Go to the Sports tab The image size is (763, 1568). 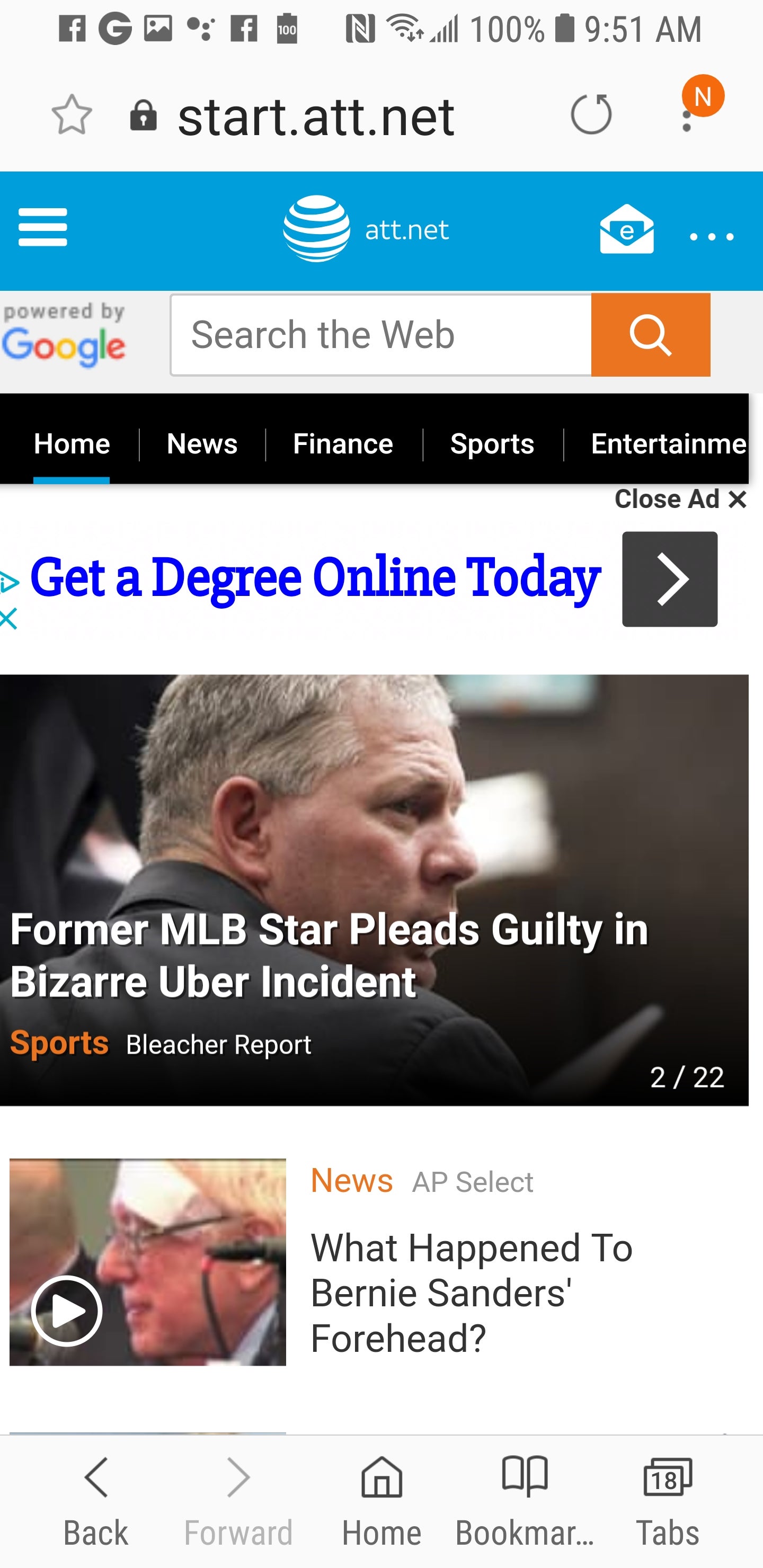point(491,444)
